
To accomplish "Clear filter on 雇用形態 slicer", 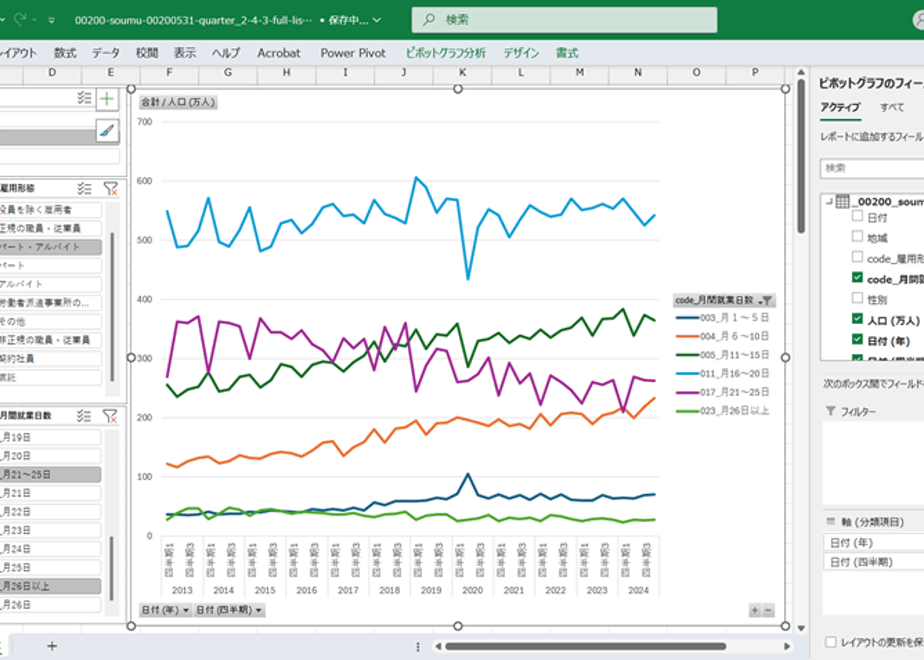I will tap(110, 189).
